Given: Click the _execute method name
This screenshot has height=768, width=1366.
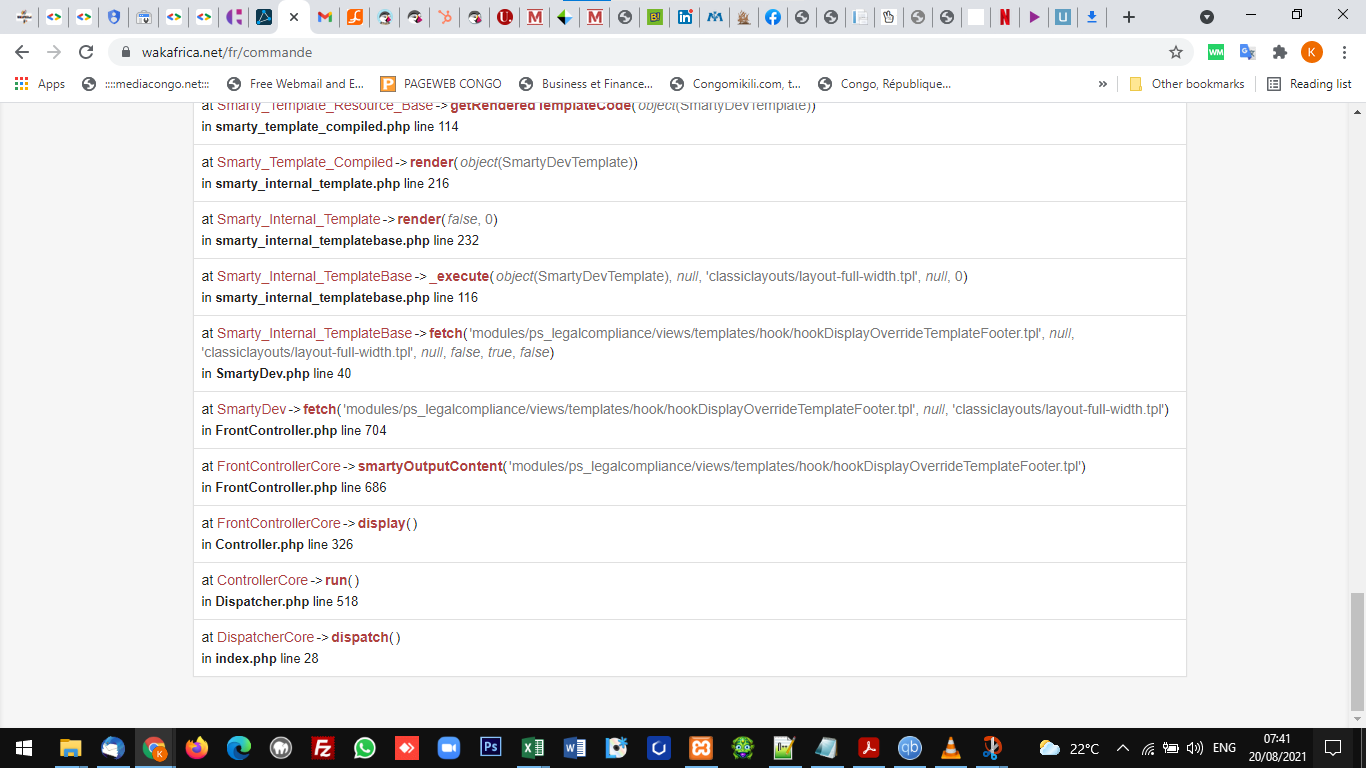Looking at the screenshot, I should click(459, 276).
